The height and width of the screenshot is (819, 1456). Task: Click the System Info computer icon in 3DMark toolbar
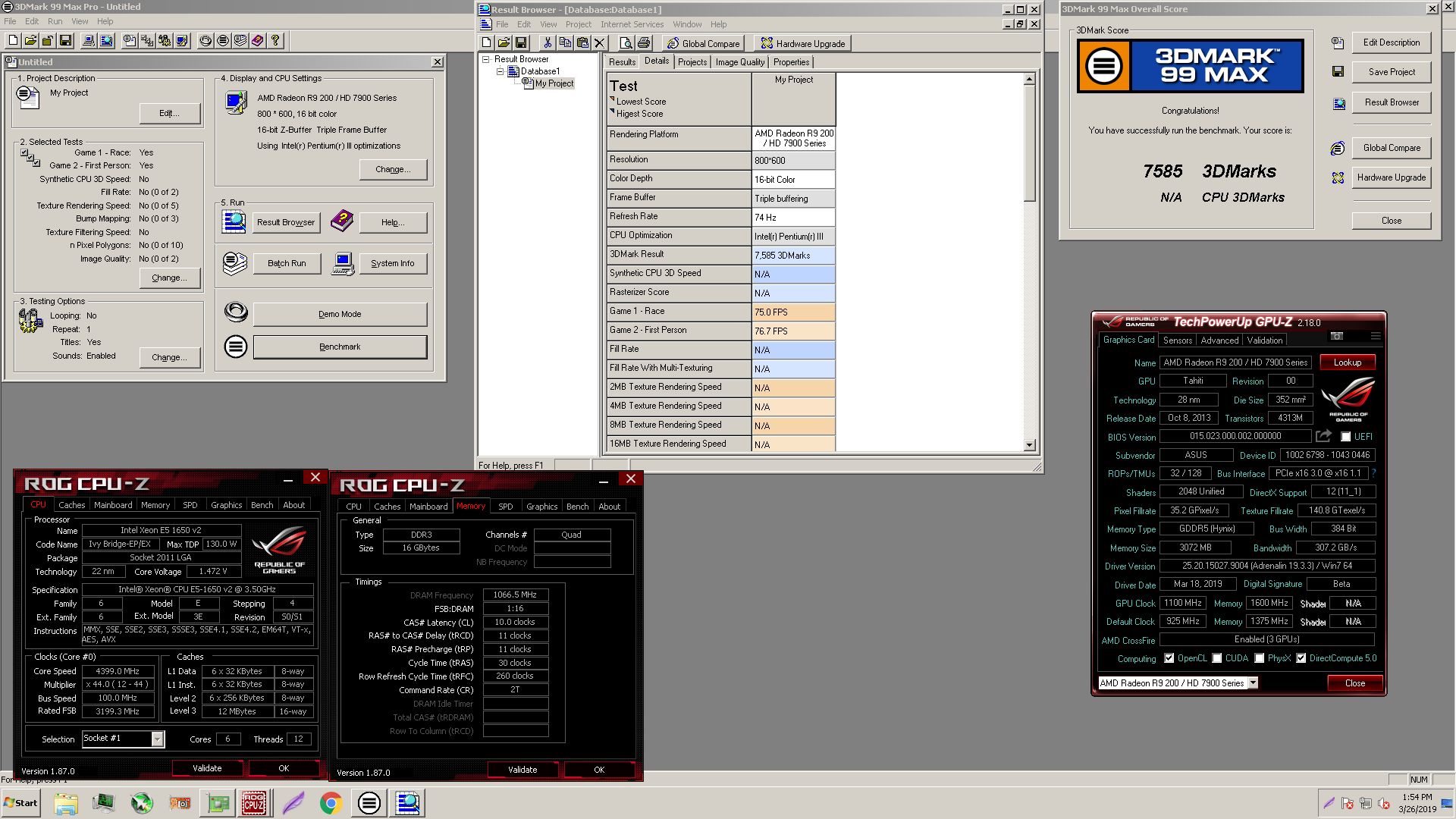pos(89,41)
